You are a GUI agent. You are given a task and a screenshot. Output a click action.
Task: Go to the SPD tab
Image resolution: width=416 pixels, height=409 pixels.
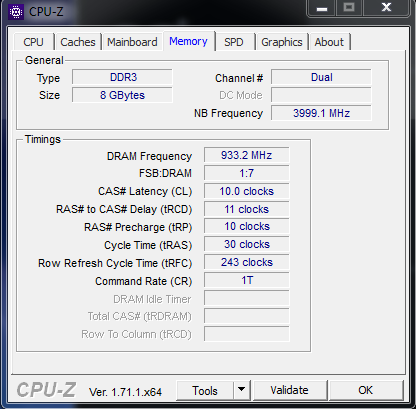[234, 42]
